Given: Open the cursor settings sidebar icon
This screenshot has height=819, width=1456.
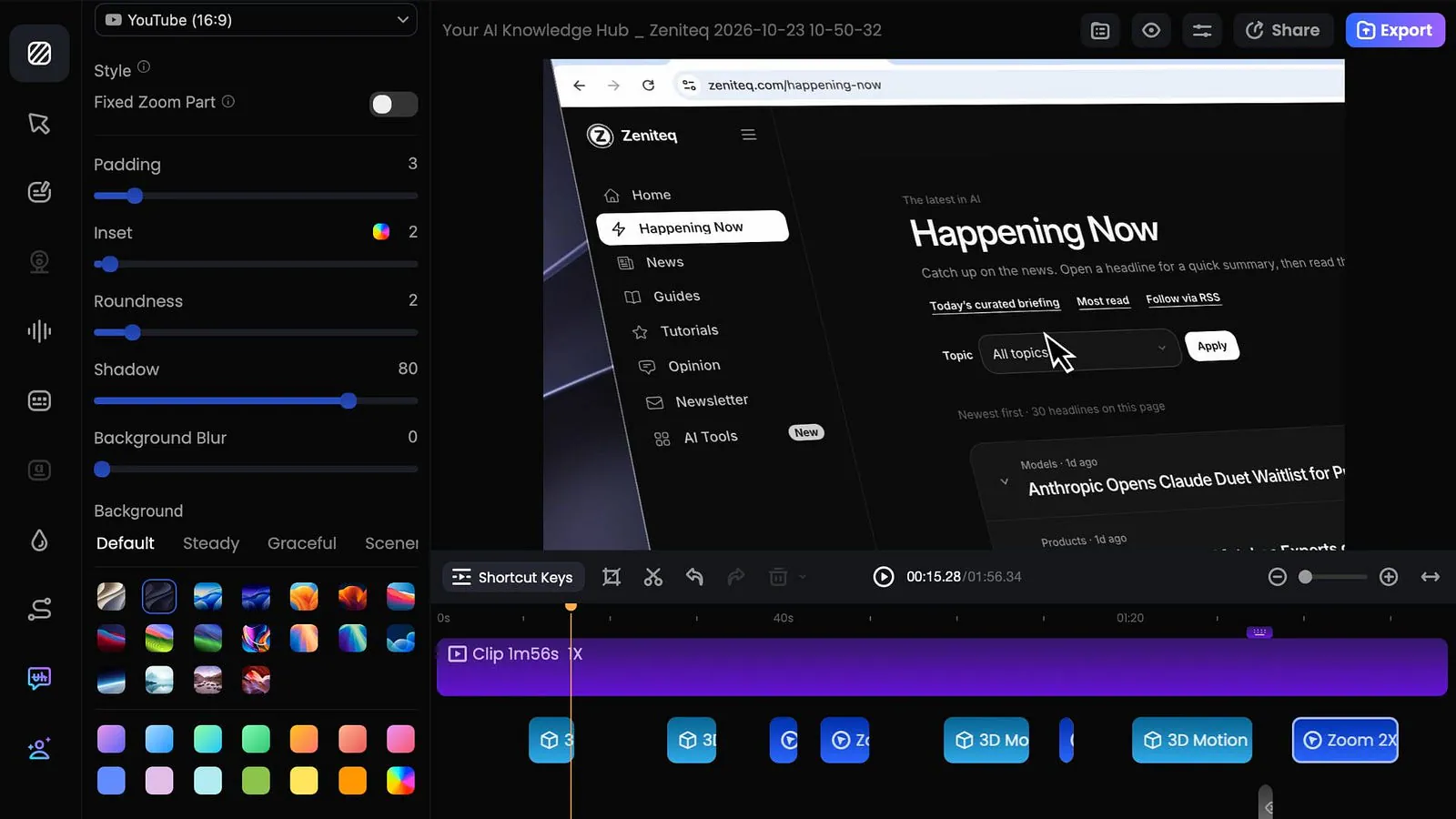Looking at the screenshot, I should pyautogui.click(x=39, y=123).
